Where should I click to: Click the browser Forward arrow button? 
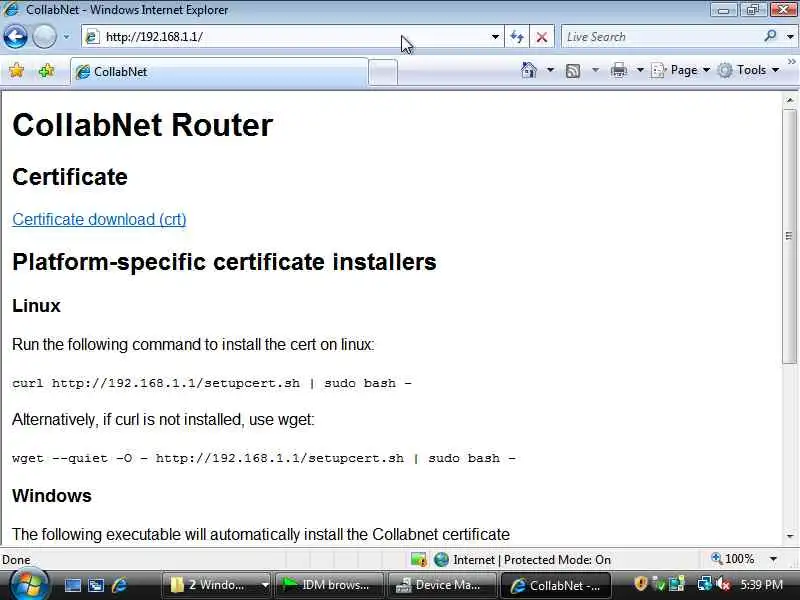point(44,37)
